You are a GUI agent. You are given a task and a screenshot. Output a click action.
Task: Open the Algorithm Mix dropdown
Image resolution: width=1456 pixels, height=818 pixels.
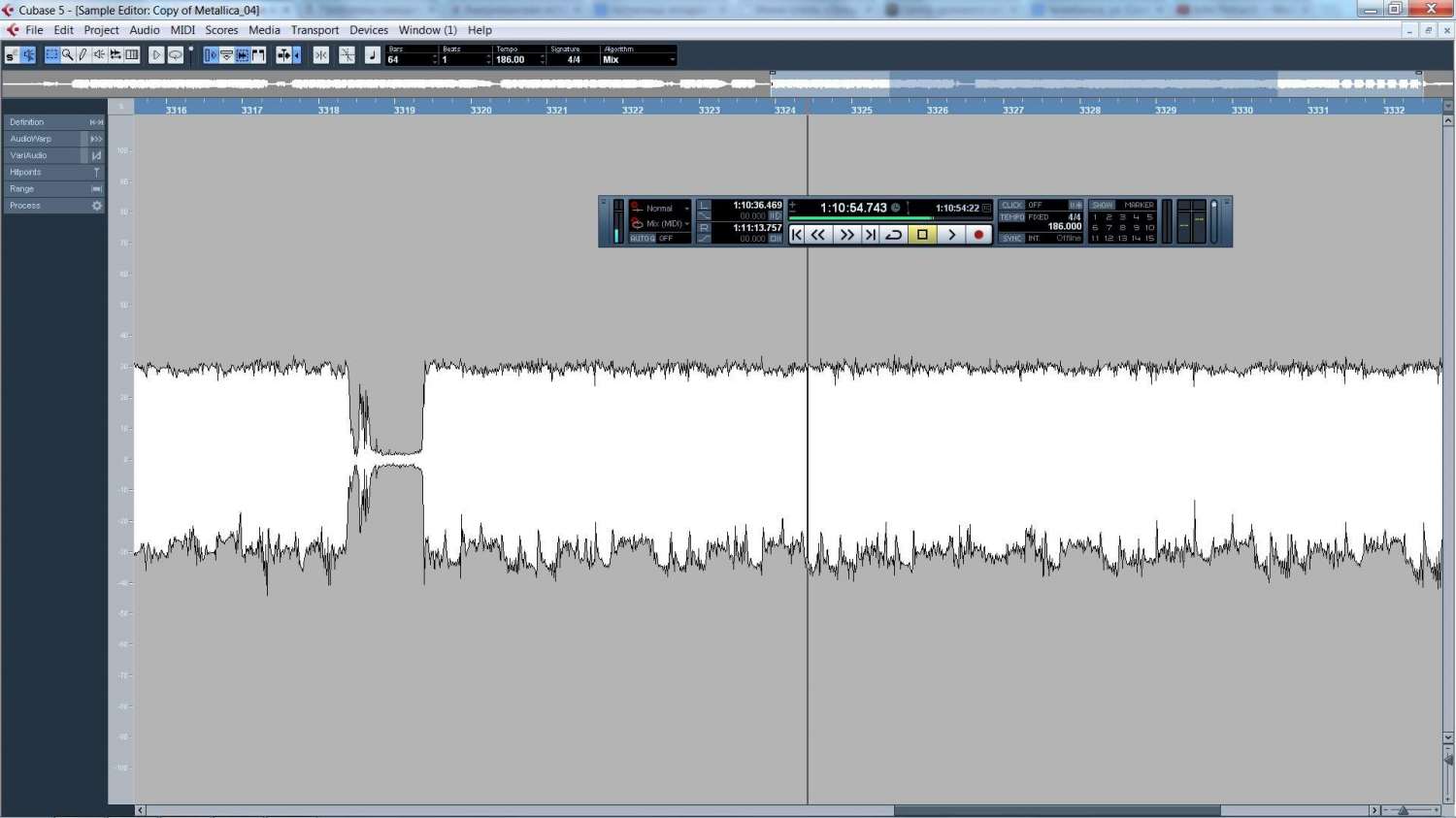[639, 60]
